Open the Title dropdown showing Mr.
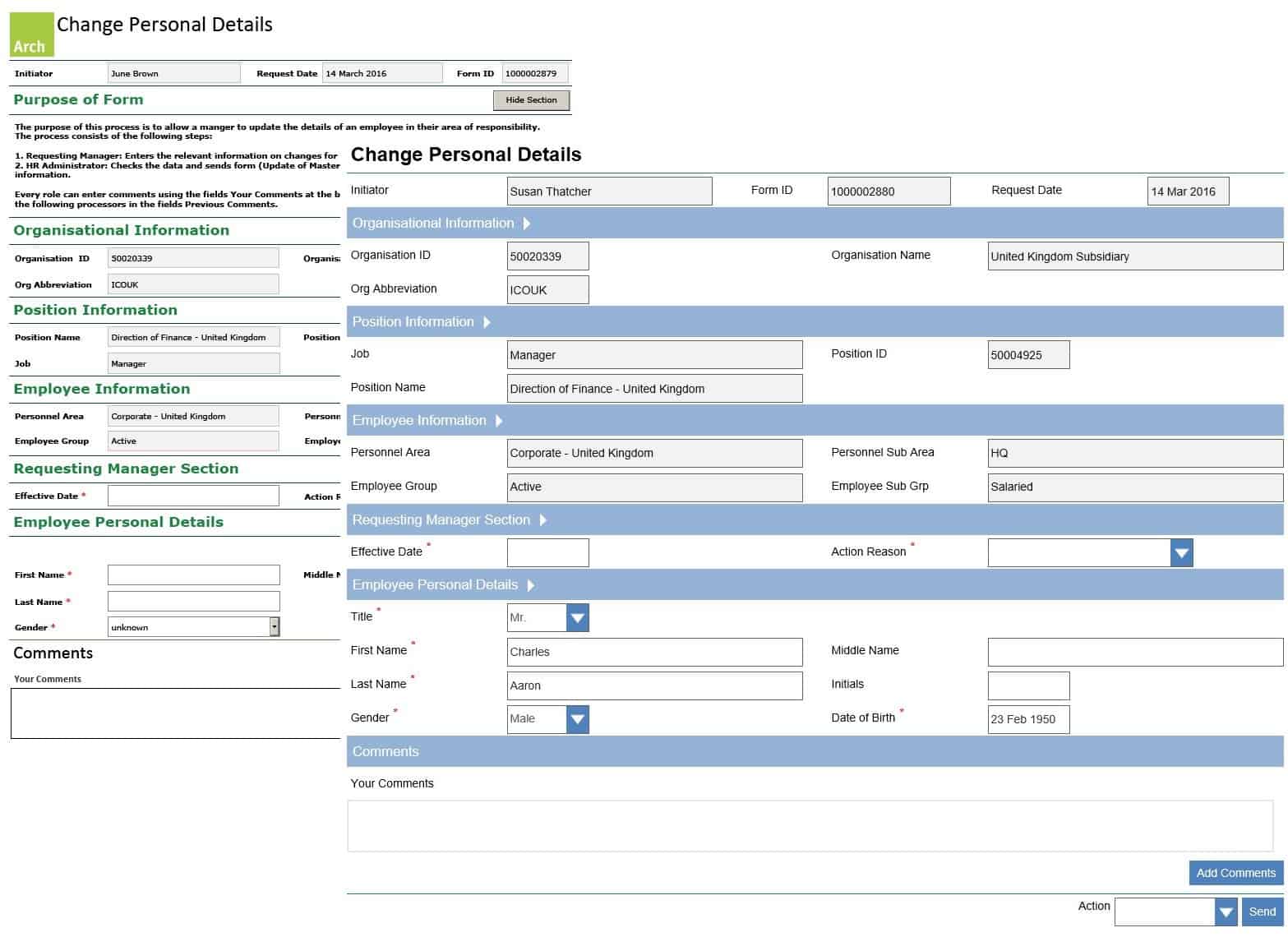This screenshot has height=937, width=1288. (x=578, y=617)
